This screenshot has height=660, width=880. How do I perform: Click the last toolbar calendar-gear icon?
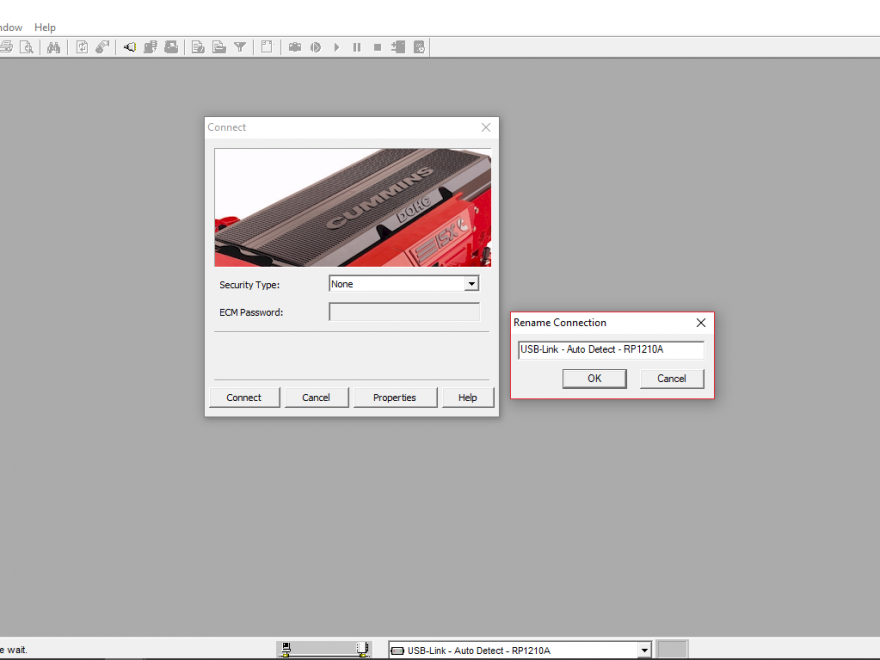pyautogui.click(x=419, y=47)
